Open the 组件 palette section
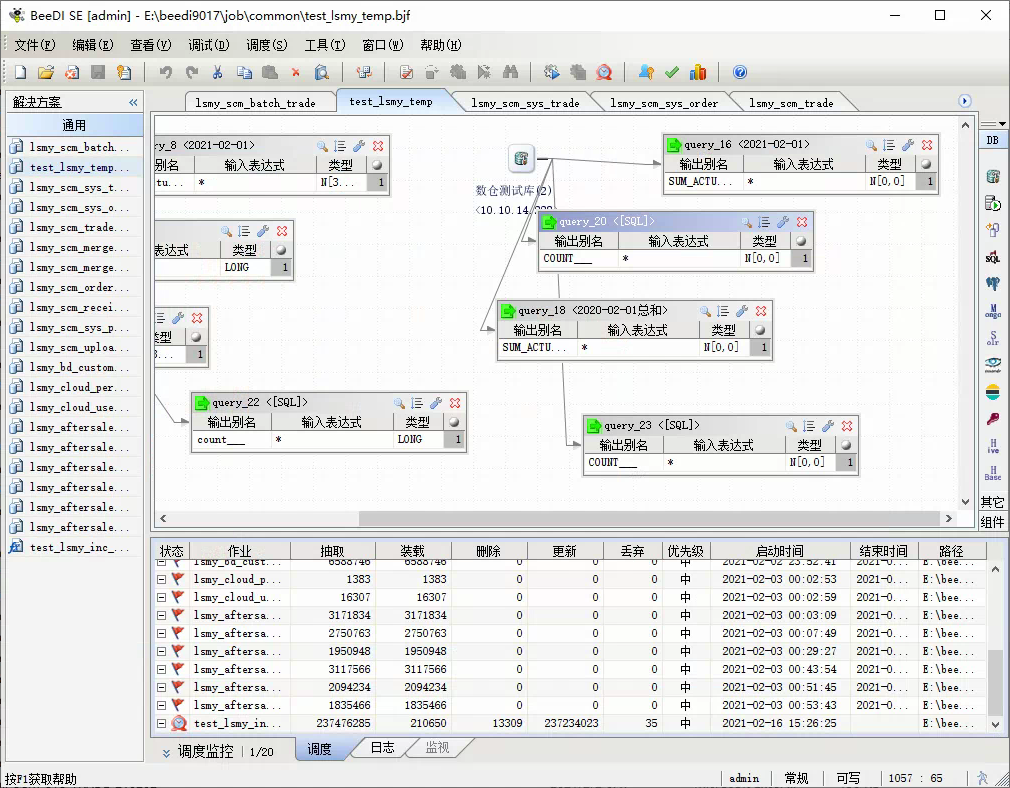This screenshot has height=788, width=1010. 993,522
